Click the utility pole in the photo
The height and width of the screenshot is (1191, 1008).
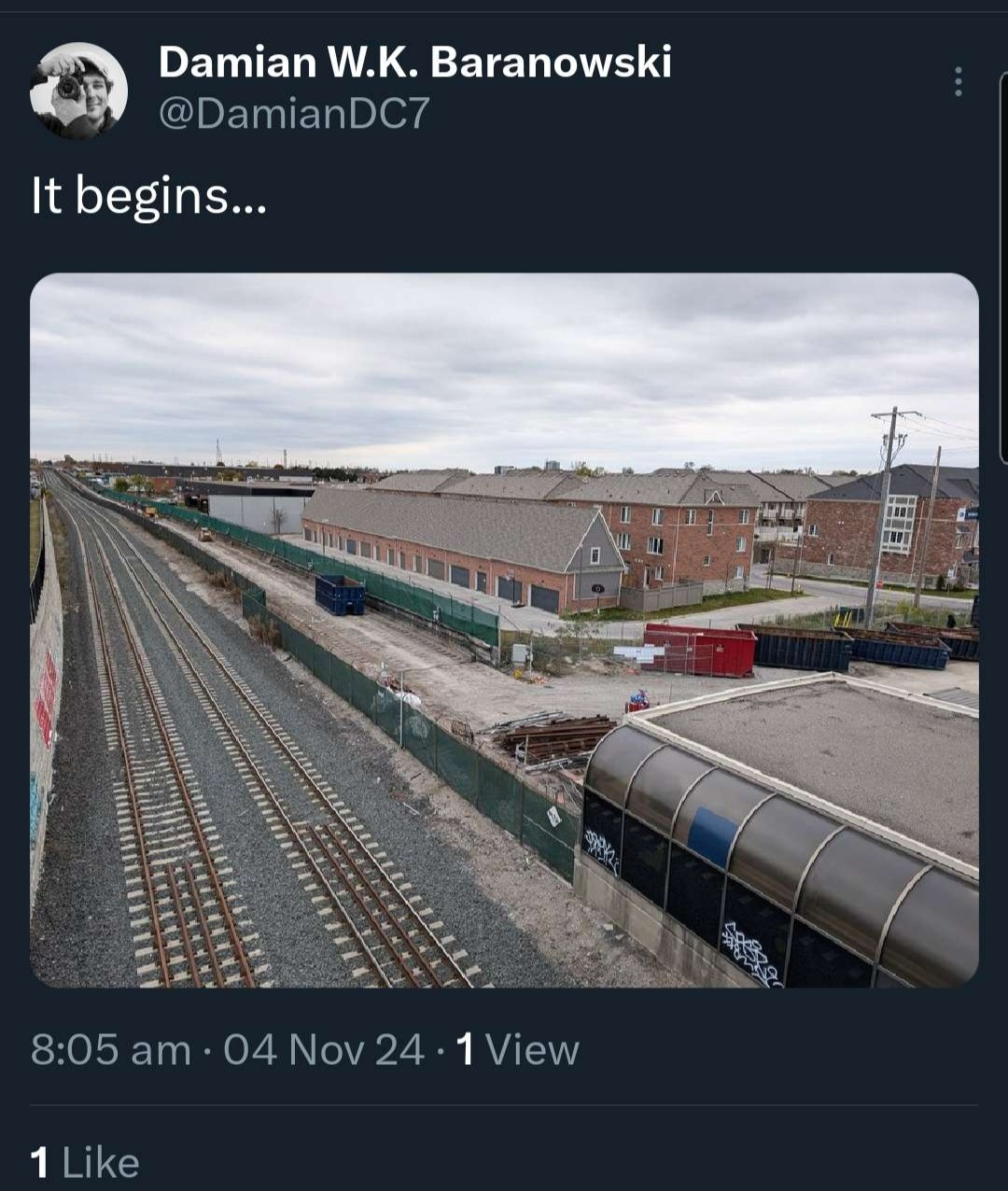coord(881,516)
